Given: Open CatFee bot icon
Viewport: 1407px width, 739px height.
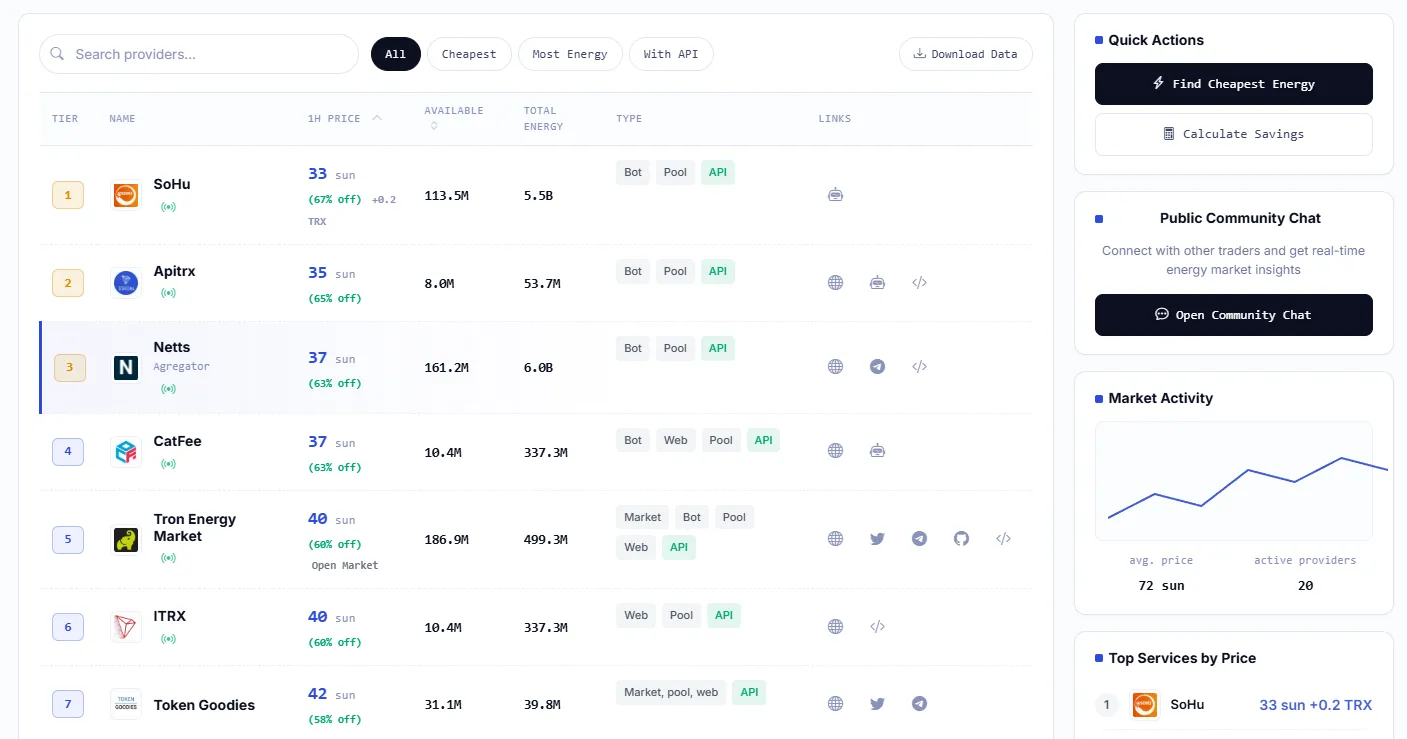Looking at the screenshot, I should pos(877,451).
